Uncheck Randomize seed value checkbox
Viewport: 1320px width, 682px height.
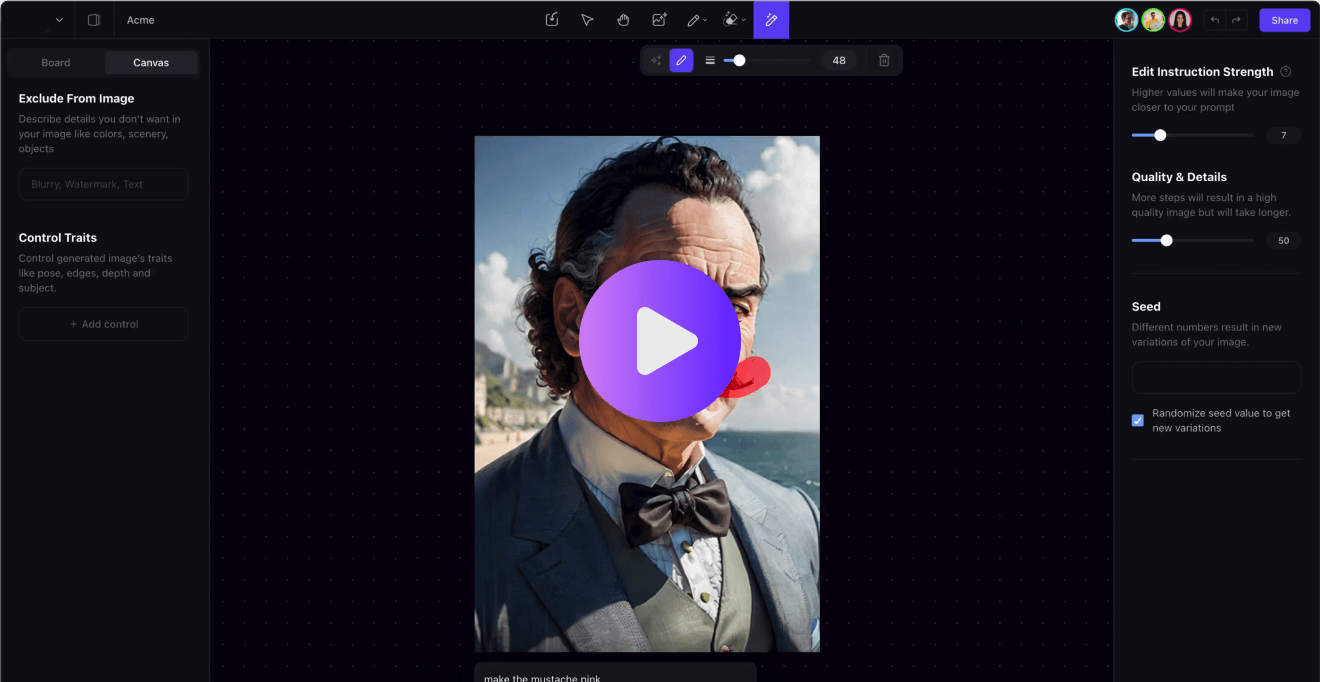[1138, 420]
